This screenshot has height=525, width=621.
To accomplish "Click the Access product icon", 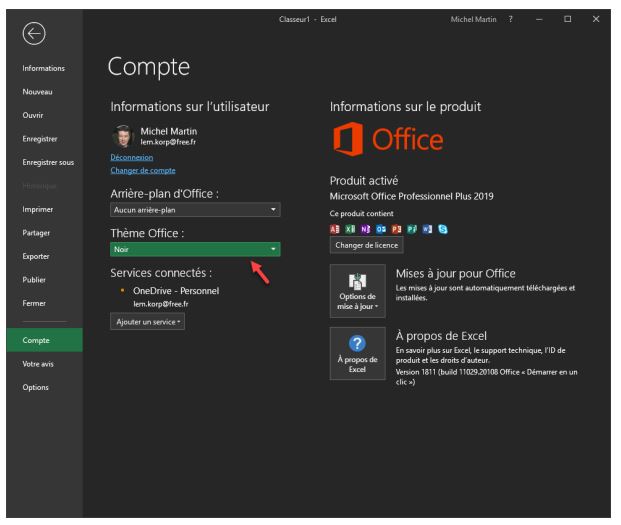I will (x=336, y=228).
